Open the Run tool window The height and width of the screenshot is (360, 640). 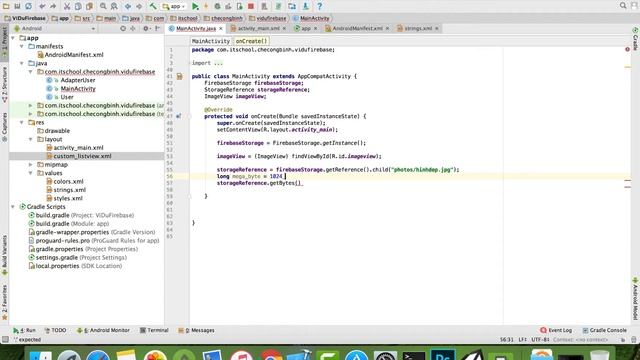click(x=24, y=330)
